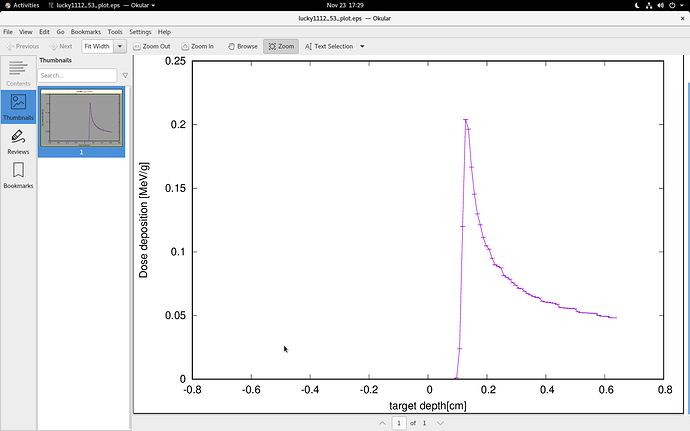
Task: Go to next page with down chevron
Action: tap(440, 423)
